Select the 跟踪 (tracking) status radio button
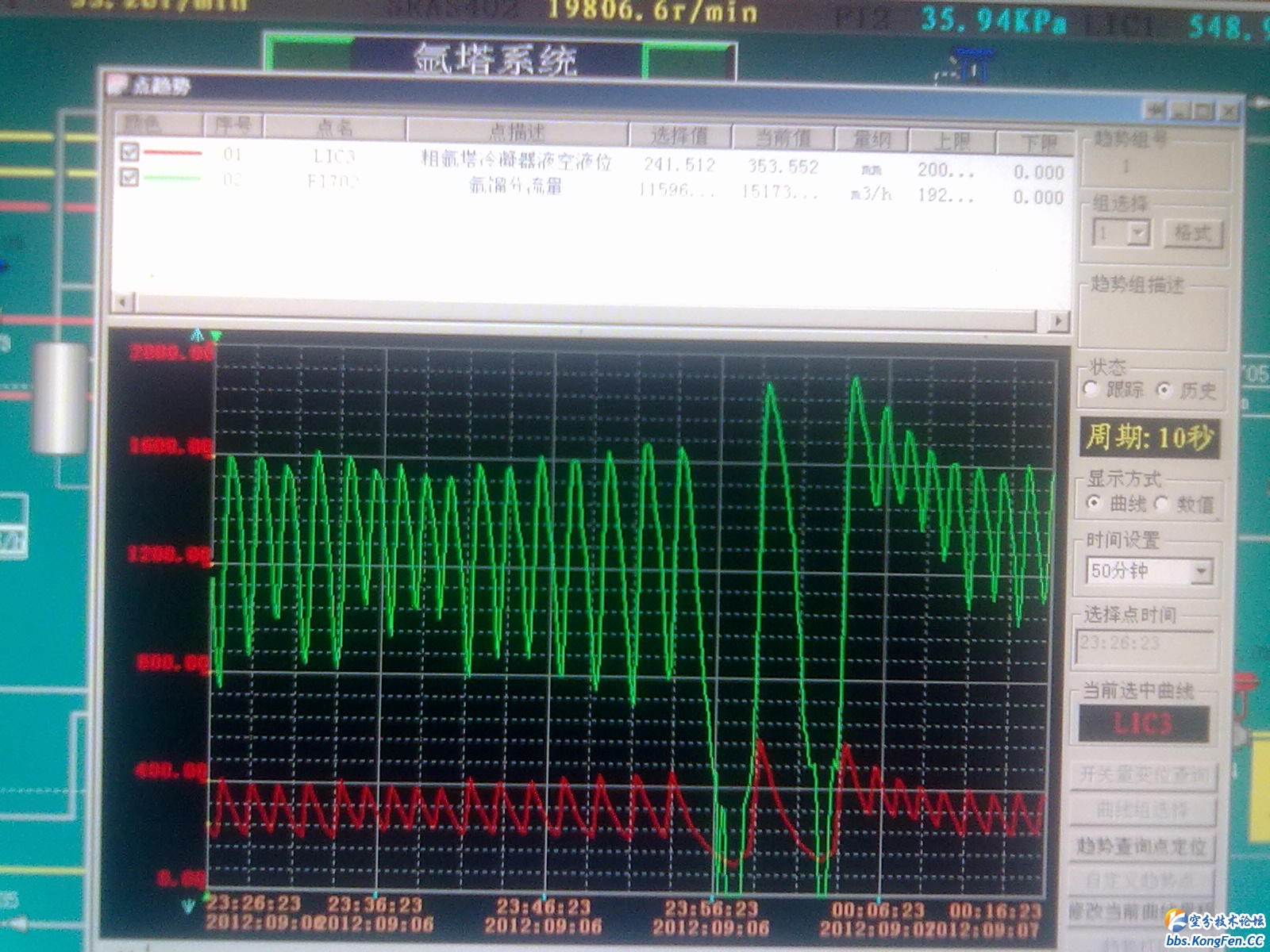This screenshot has height=952, width=1270. (x=1091, y=390)
